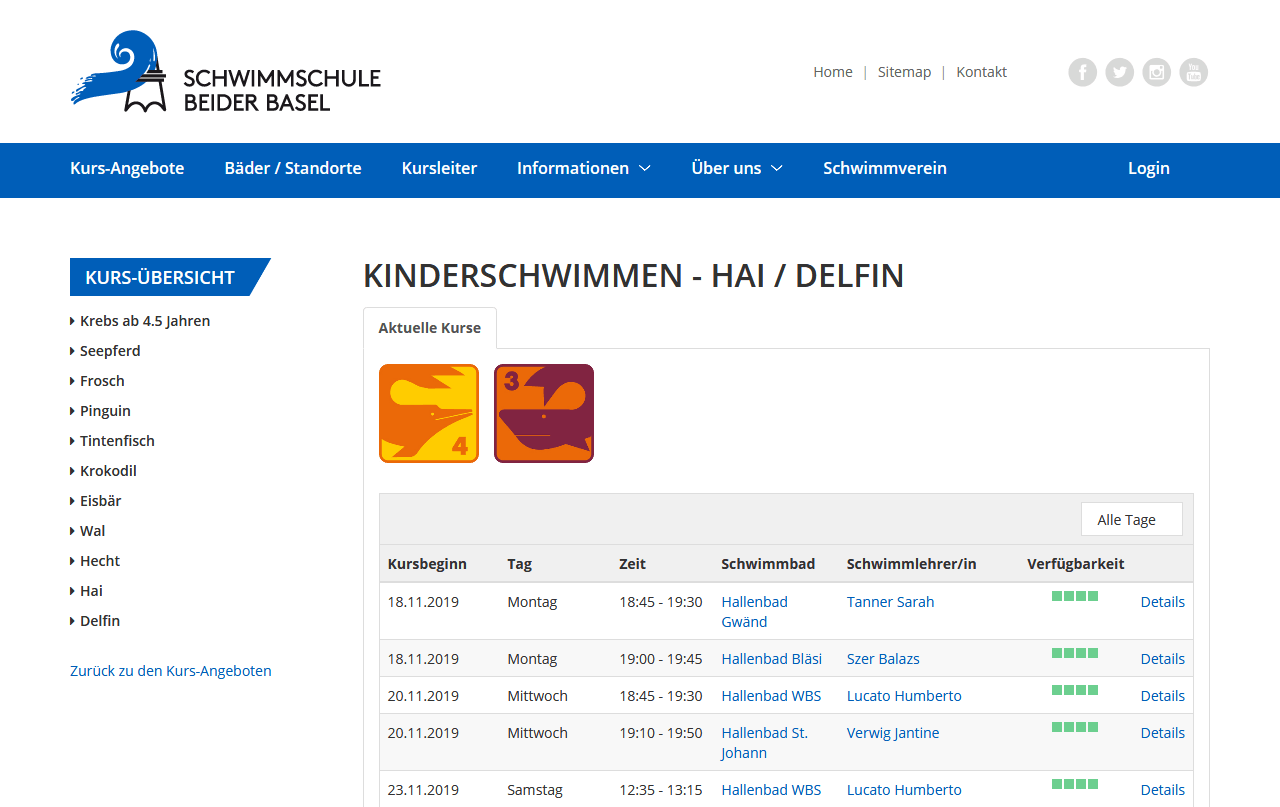Switch to the Aktuelle Kurse tab
1280x807 pixels.
point(429,328)
